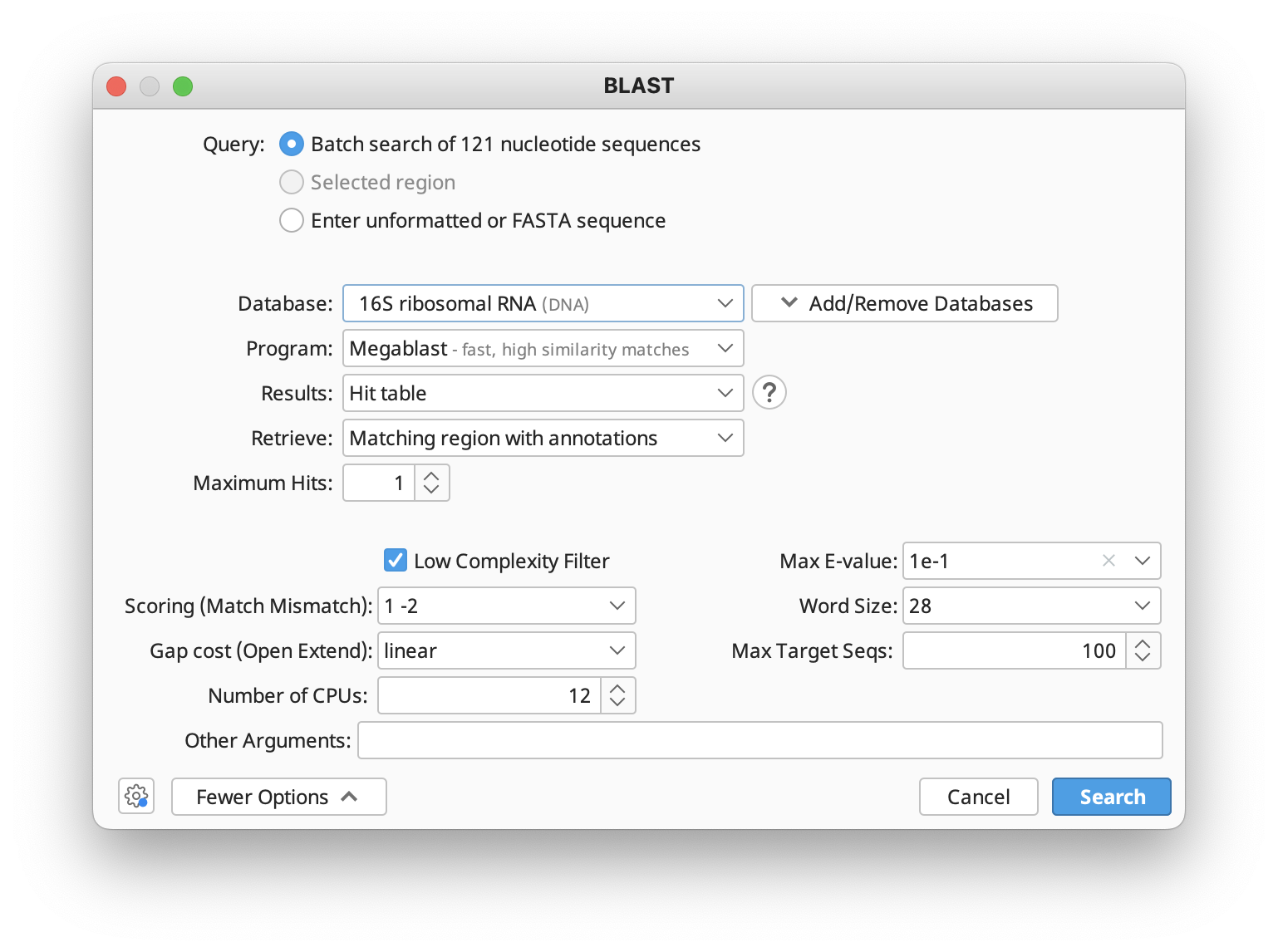Toggle the Low Complexity Filter checkbox
Viewport: 1278px width, 952px height.
[396, 560]
